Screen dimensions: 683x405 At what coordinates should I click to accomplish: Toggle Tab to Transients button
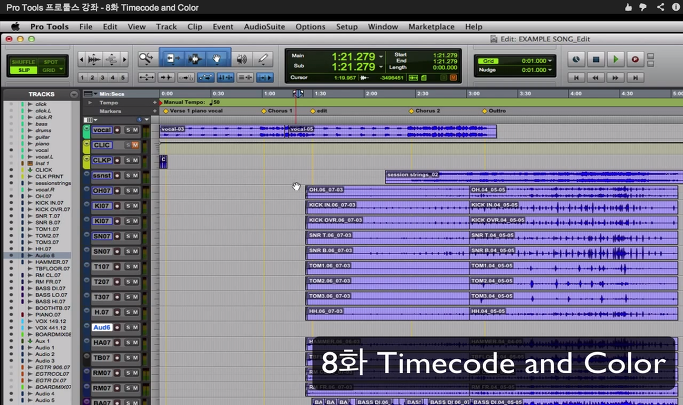tap(166, 78)
